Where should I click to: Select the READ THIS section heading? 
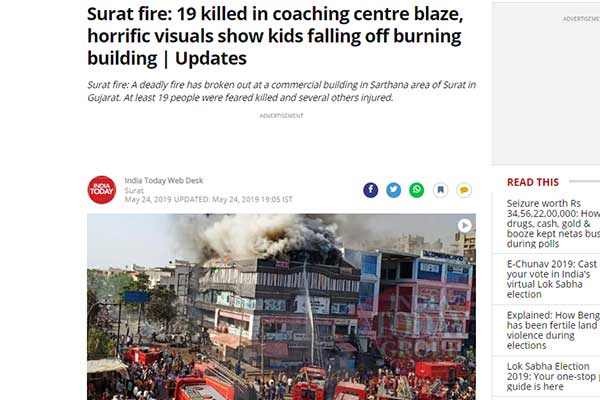533,182
